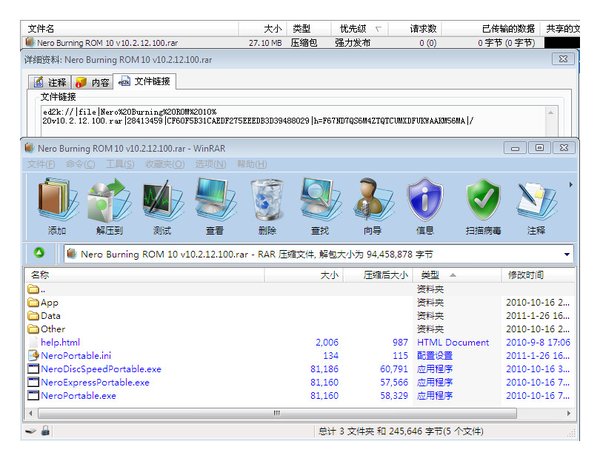Sort by 修改时间 column

pos(538,275)
